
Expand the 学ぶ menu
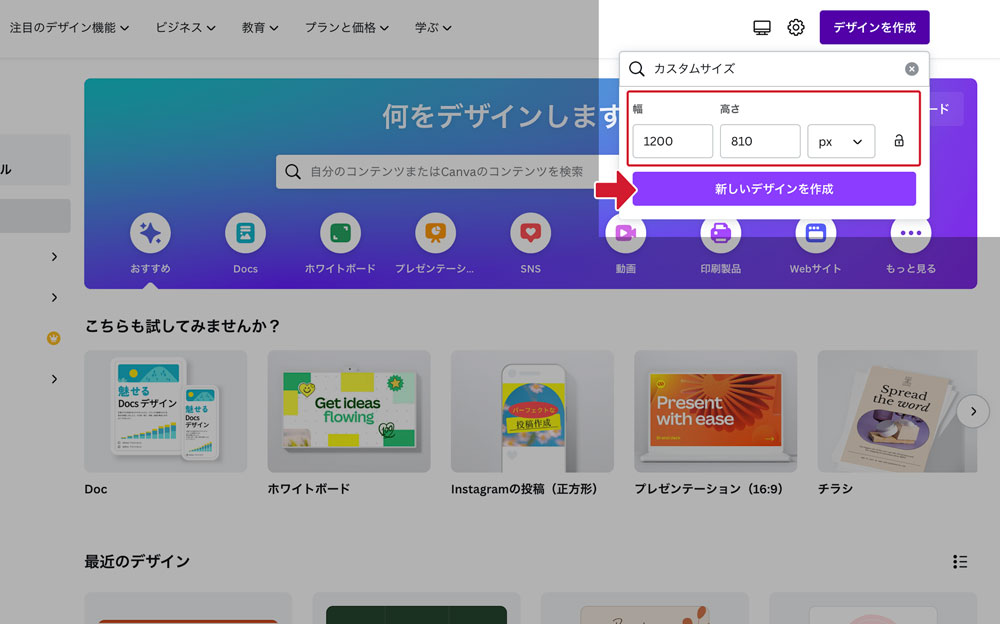point(433,27)
